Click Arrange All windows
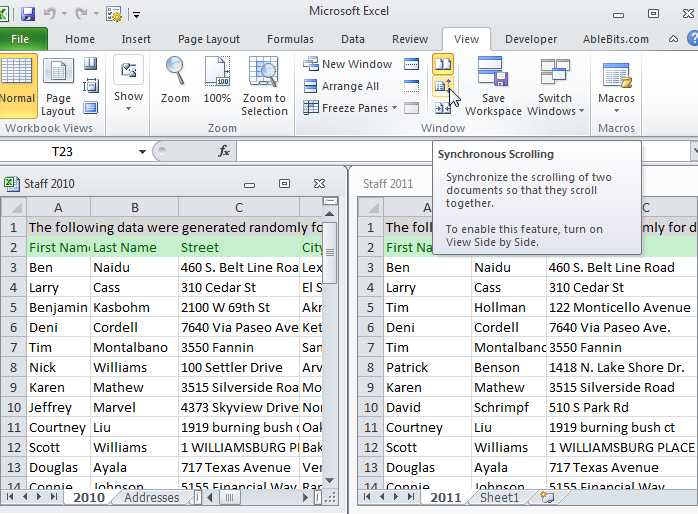This screenshot has width=698, height=514. tap(341, 86)
